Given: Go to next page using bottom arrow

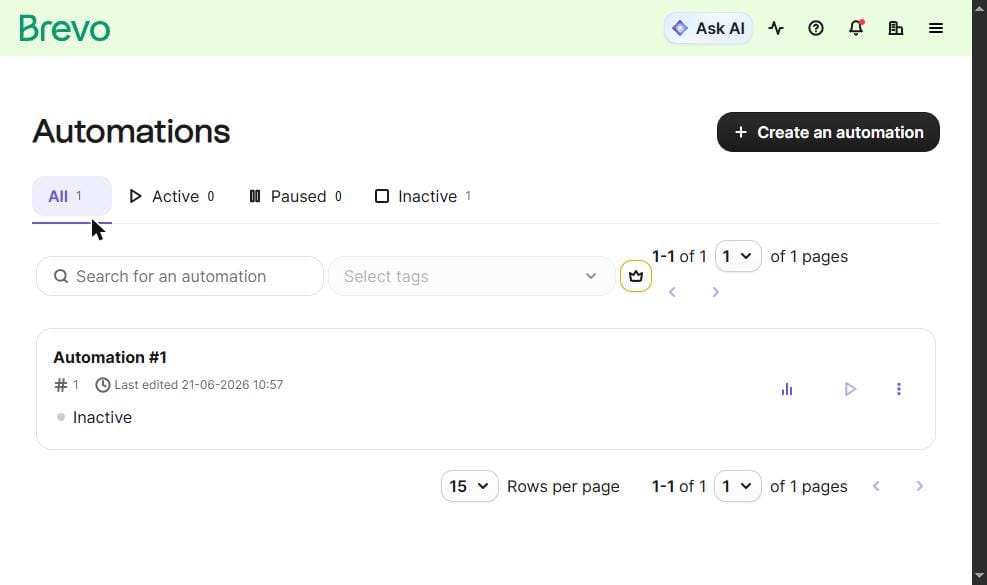Looking at the screenshot, I should [x=920, y=486].
